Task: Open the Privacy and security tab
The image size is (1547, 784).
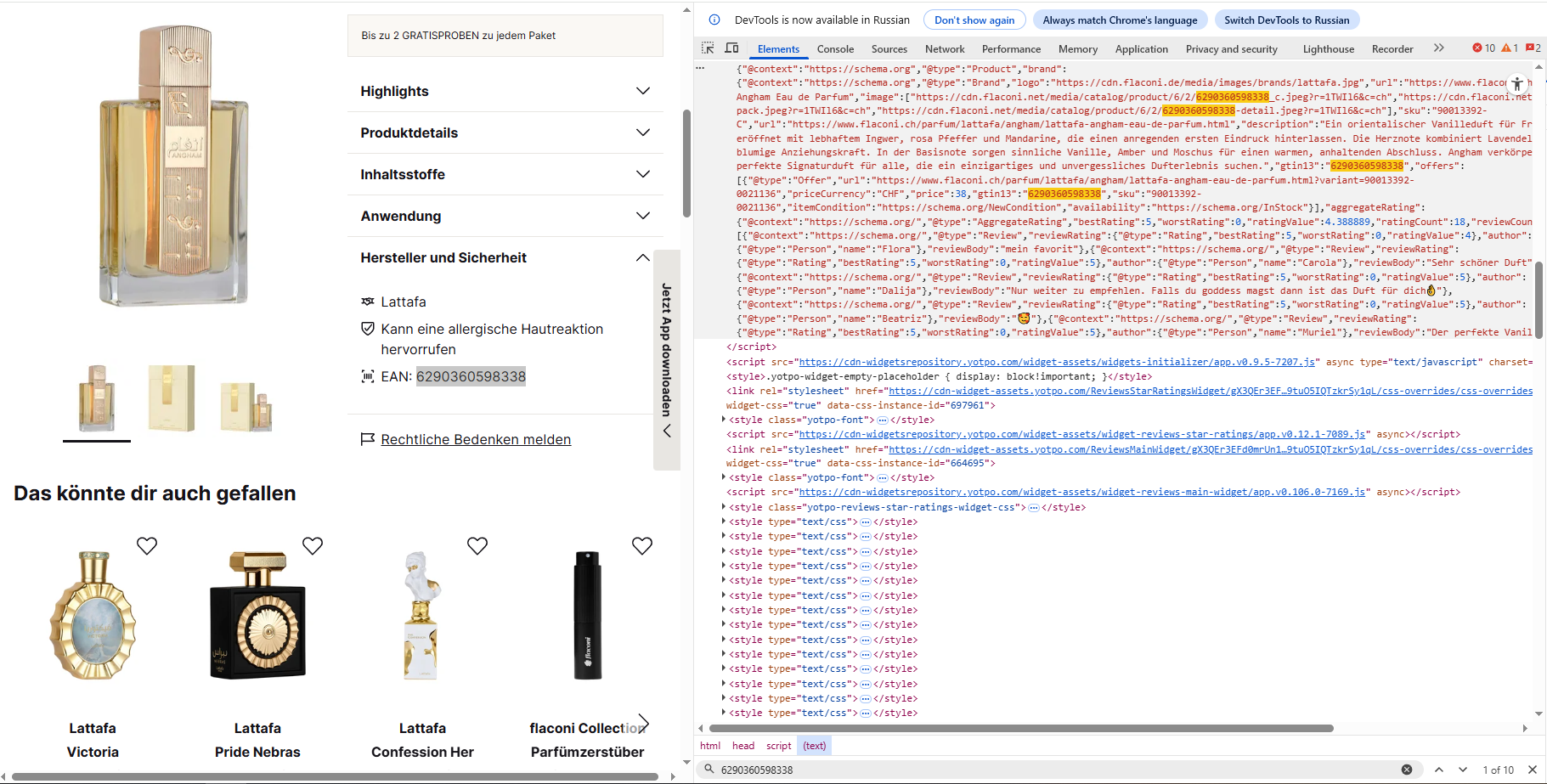Action: (x=1231, y=49)
